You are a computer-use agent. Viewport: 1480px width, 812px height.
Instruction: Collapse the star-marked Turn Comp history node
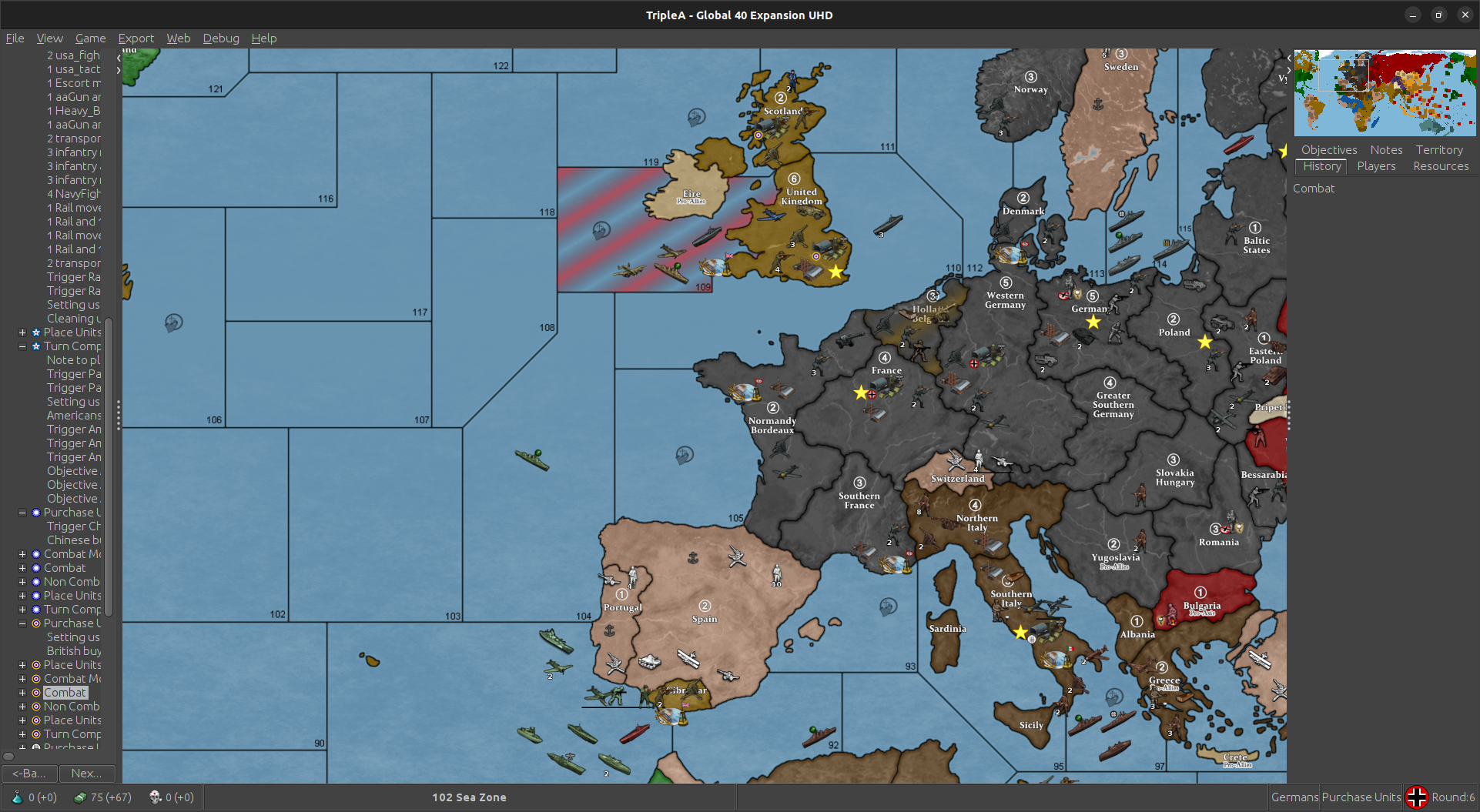[x=22, y=346]
